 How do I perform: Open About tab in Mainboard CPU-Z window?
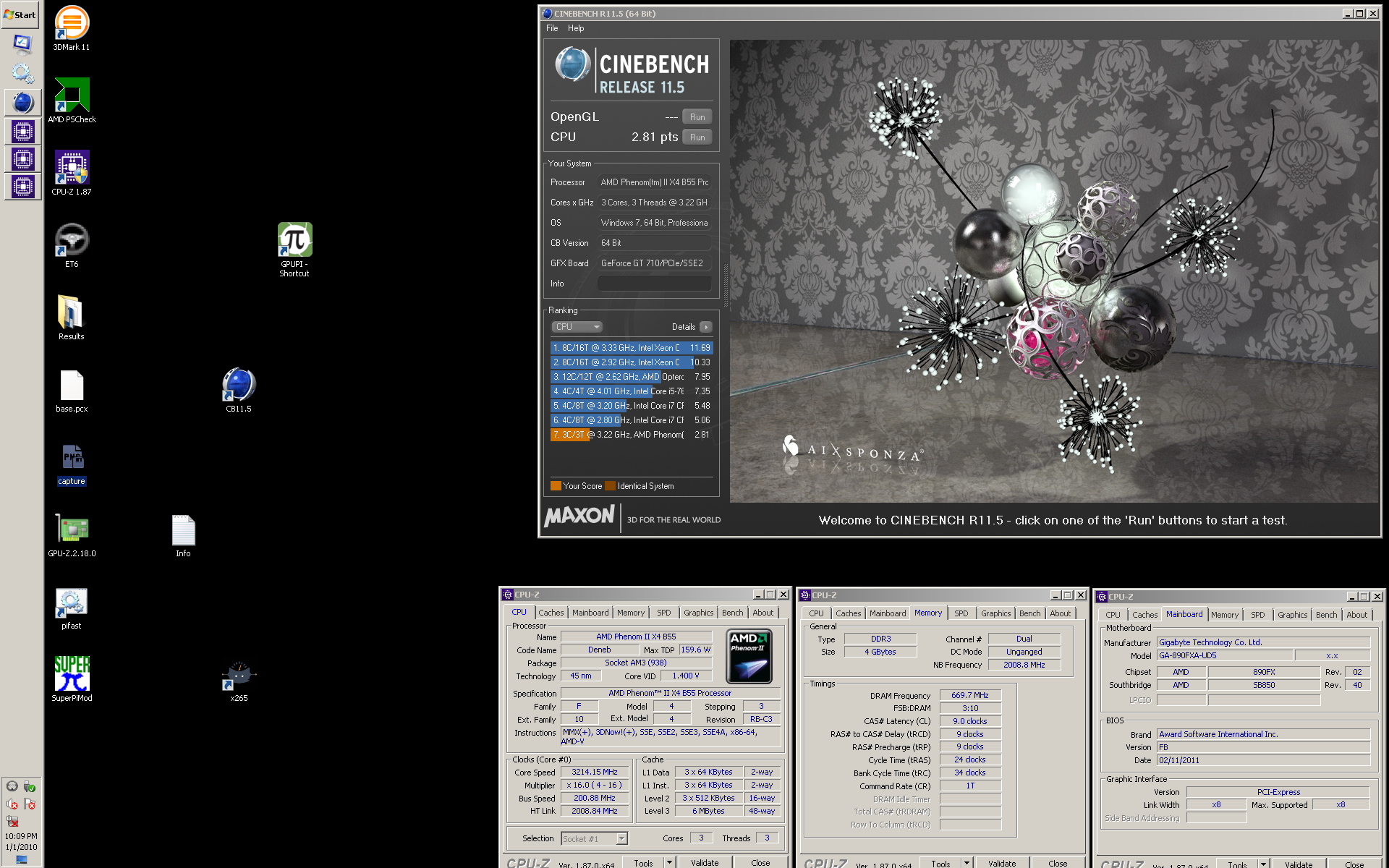[x=1356, y=615]
